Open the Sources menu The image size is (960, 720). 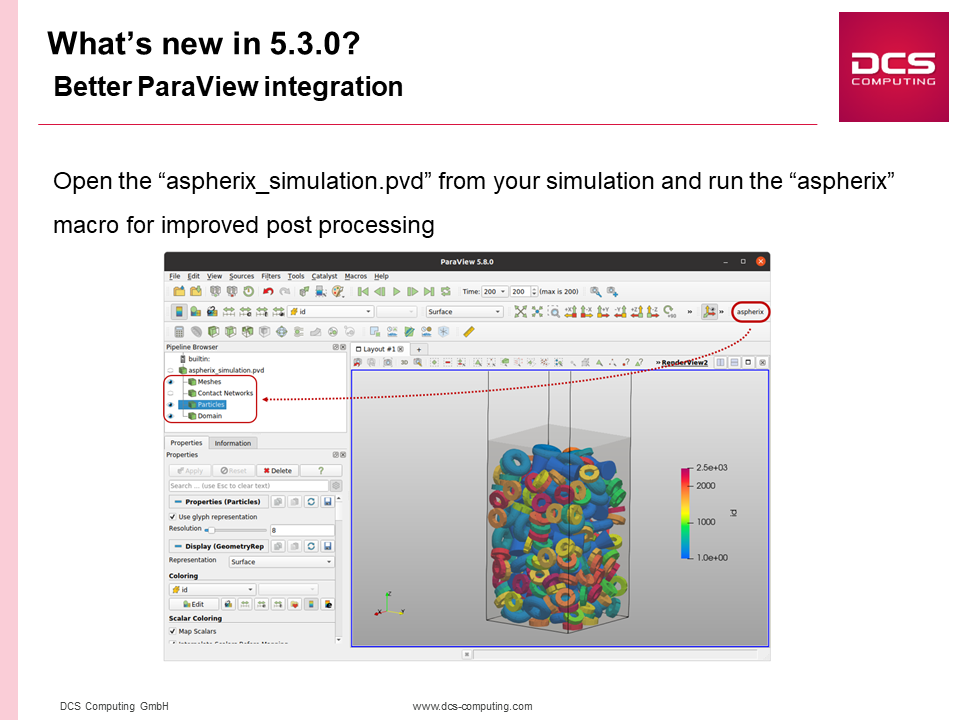click(x=242, y=276)
